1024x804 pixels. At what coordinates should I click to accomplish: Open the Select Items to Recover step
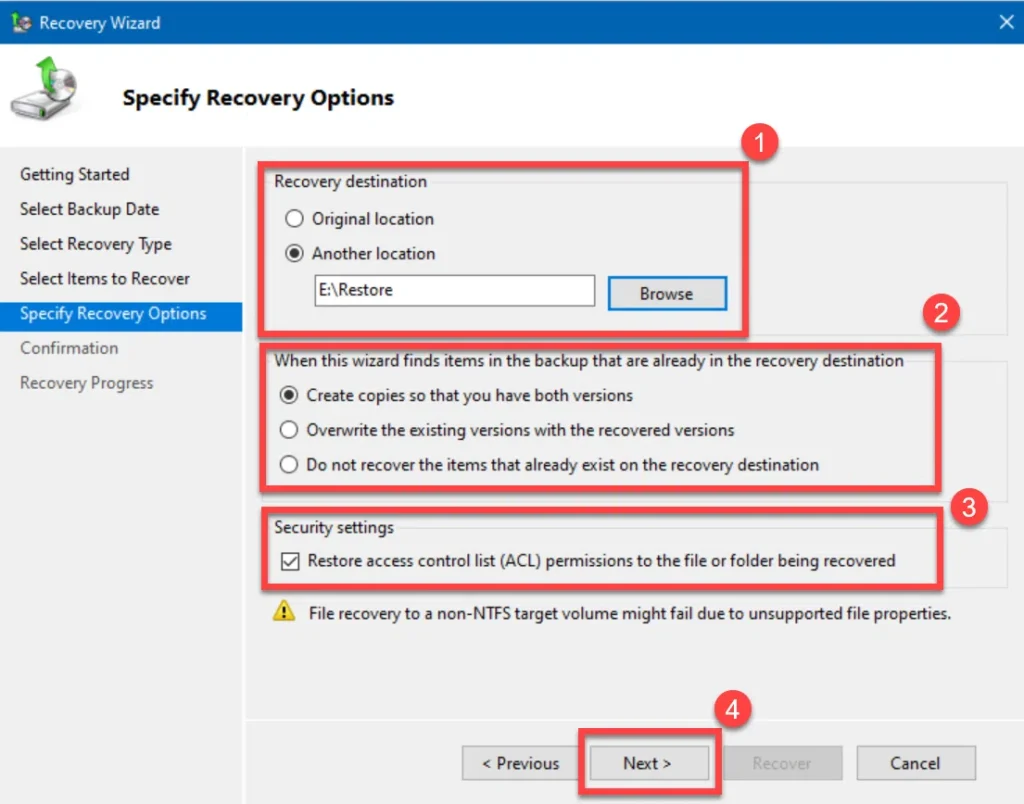[x=104, y=278]
